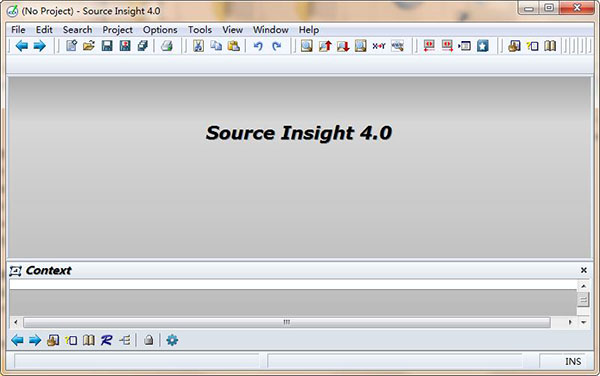The width and height of the screenshot is (600, 376).
Task: Click Context vertical scrollbar down arrow
Action: pos(583,322)
